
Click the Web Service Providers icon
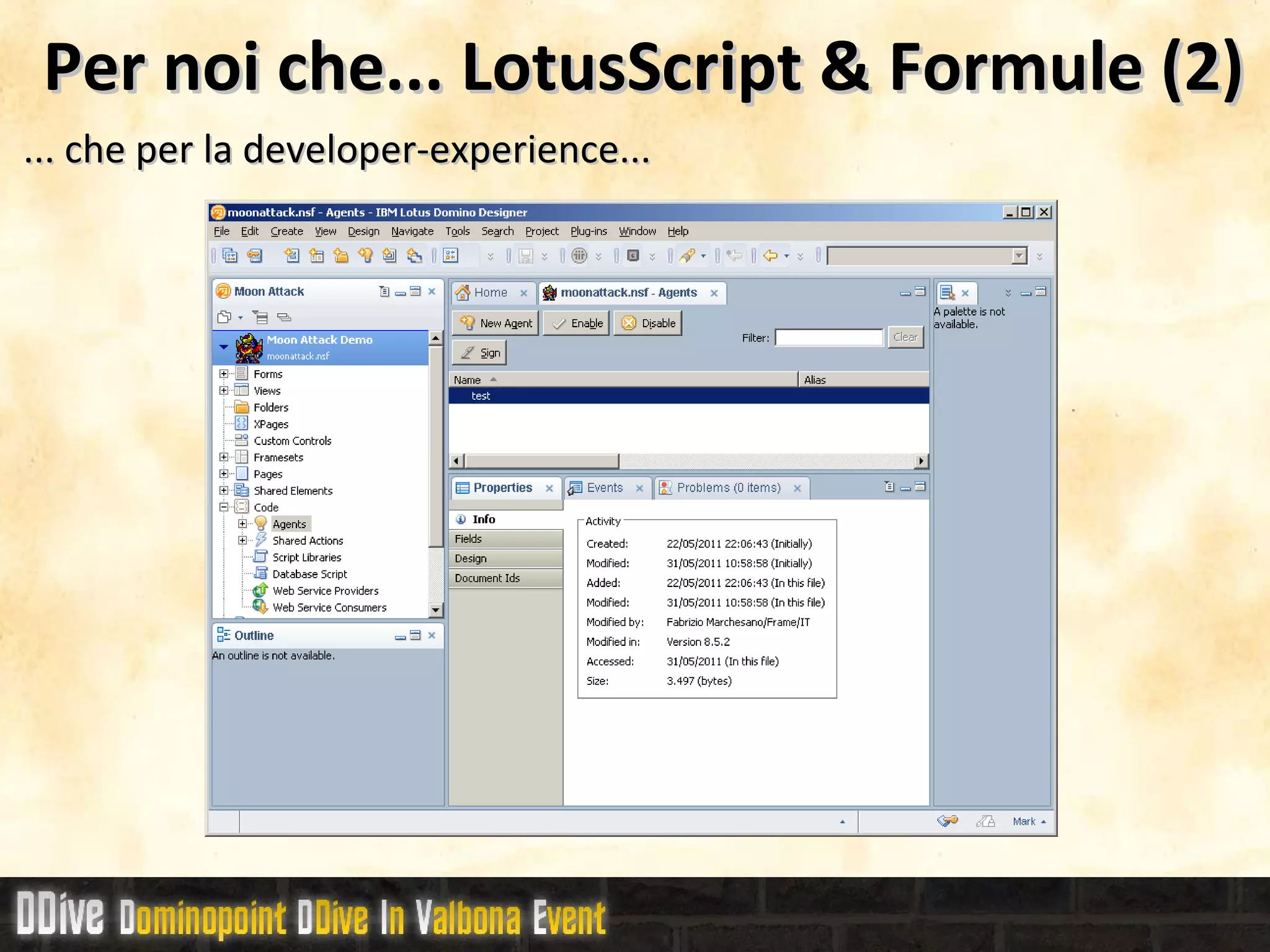click(260, 590)
